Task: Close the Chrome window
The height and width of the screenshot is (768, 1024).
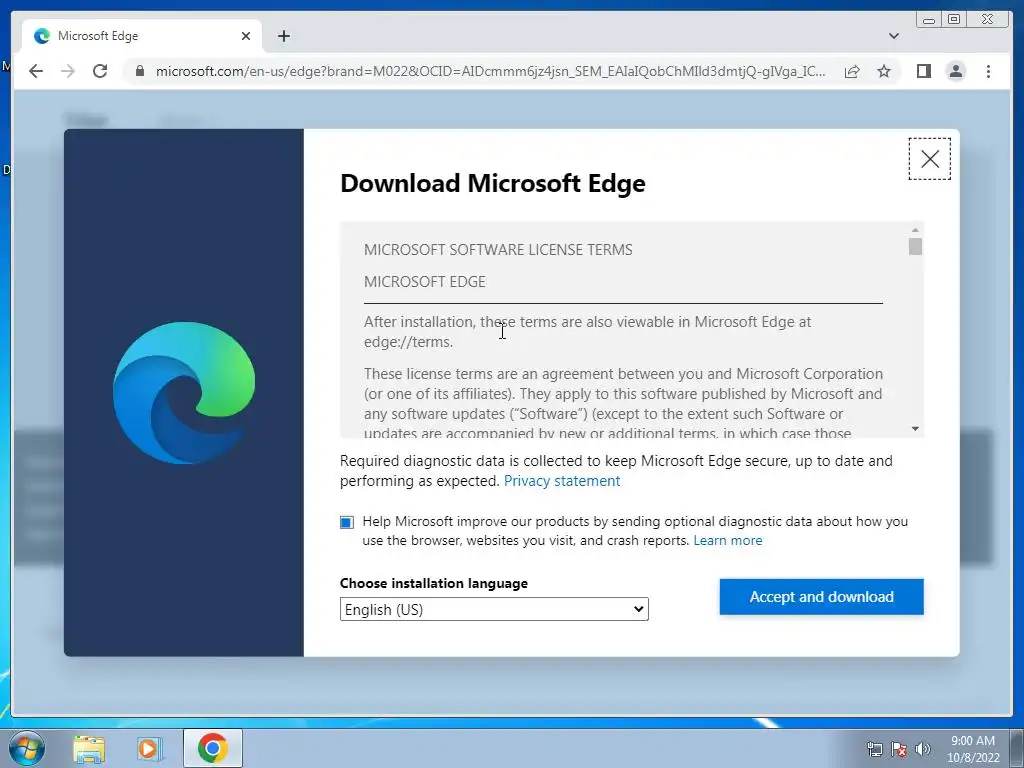Action: [987, 20]
